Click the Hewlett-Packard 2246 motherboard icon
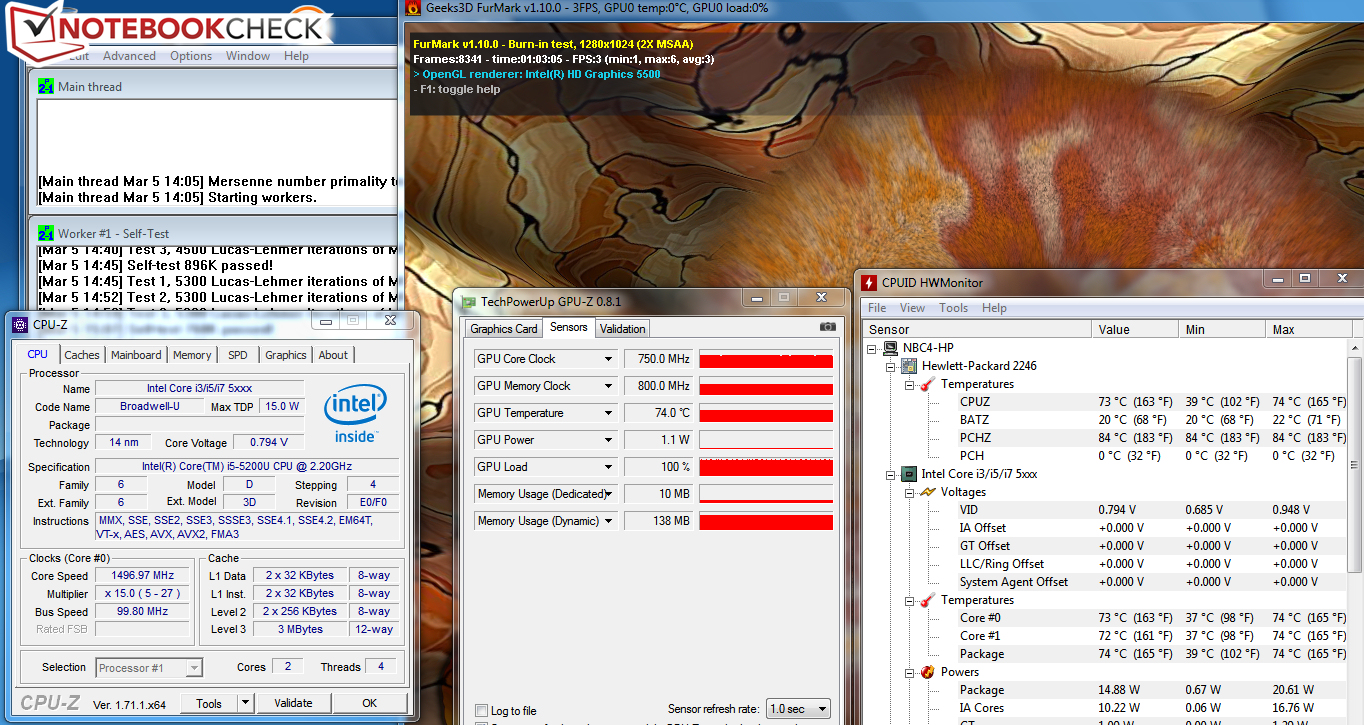1364x725 pixels. [x=910, y=366]
